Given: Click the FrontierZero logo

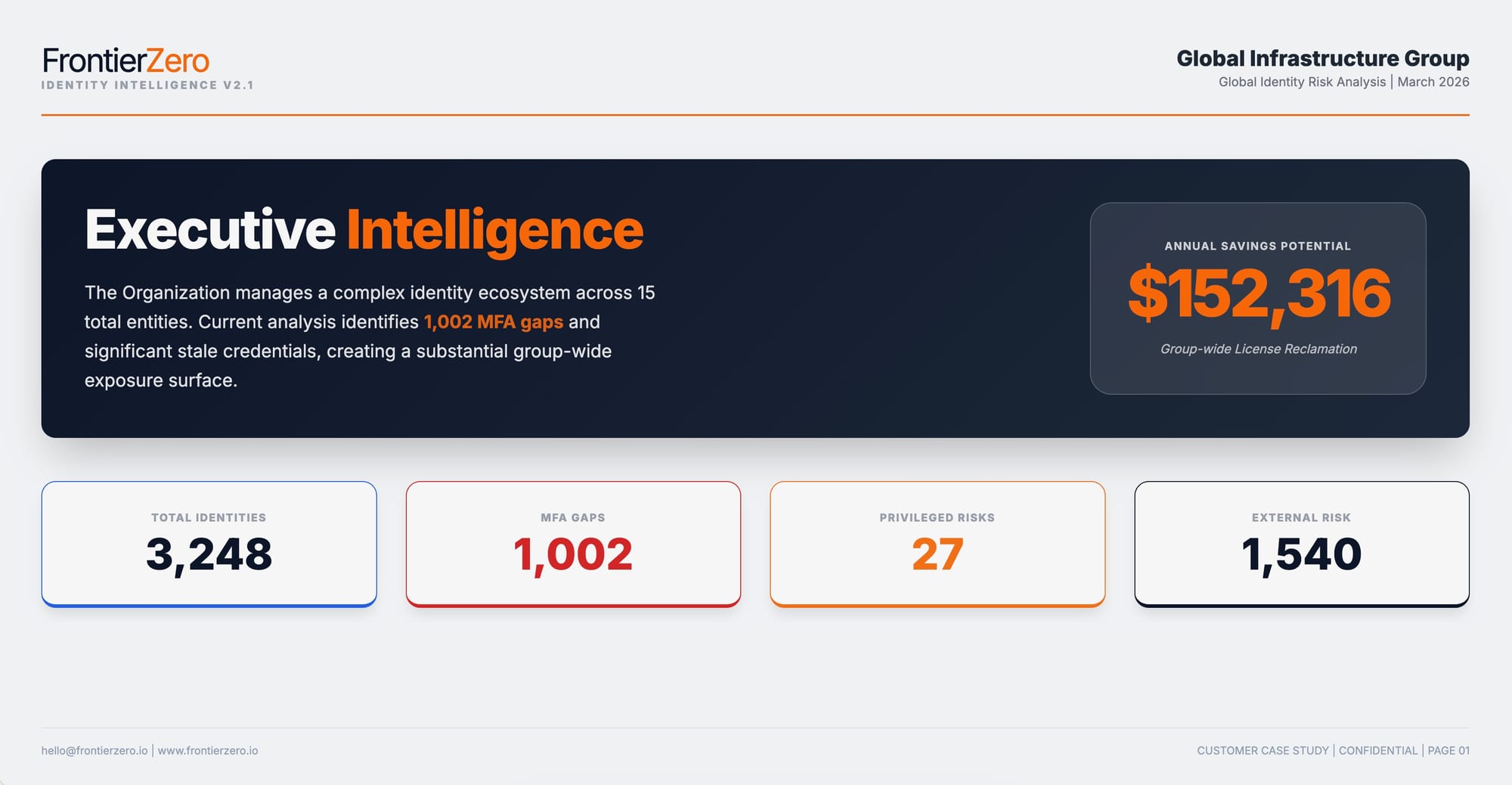Looking at the screenshot, I should 125,61.
